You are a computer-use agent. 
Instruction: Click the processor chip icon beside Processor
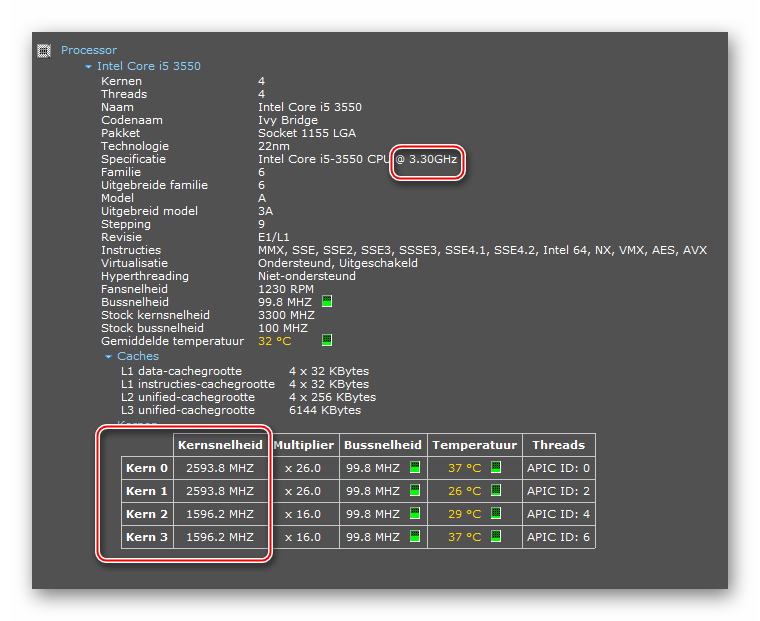(x=44, y=50)
